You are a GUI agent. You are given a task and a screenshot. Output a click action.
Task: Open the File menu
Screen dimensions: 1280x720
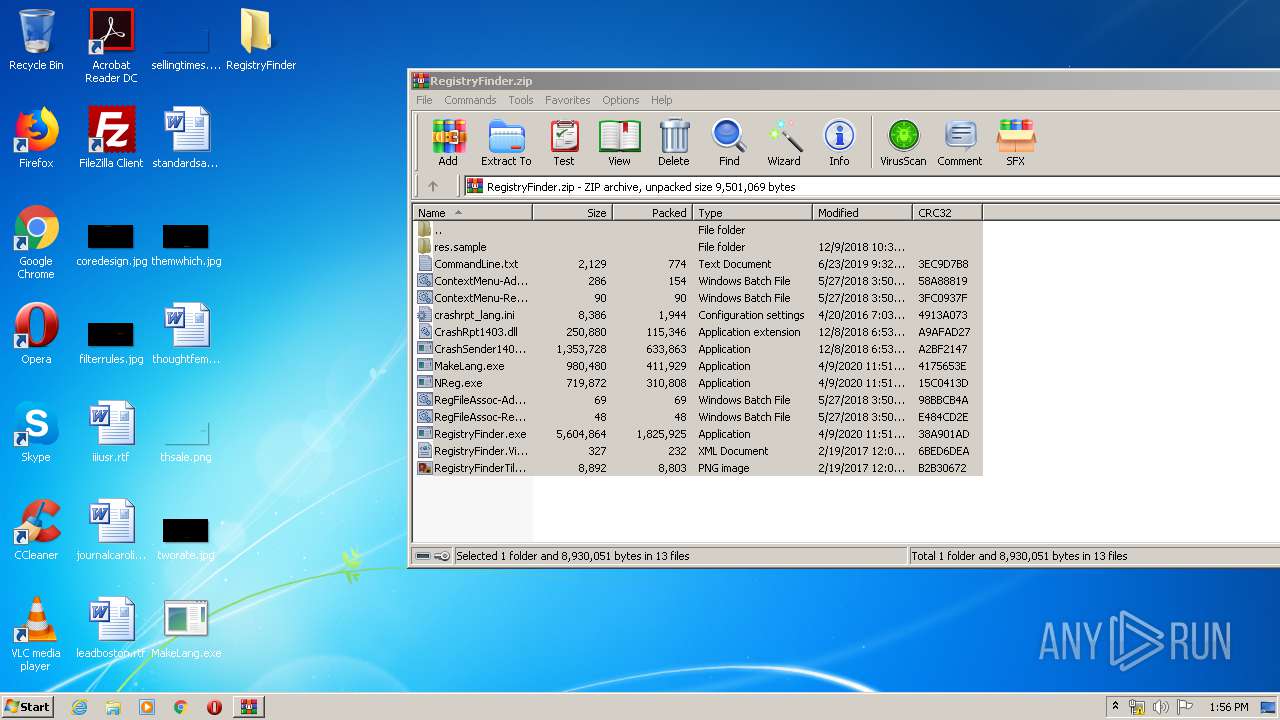[x=424, y=100]
